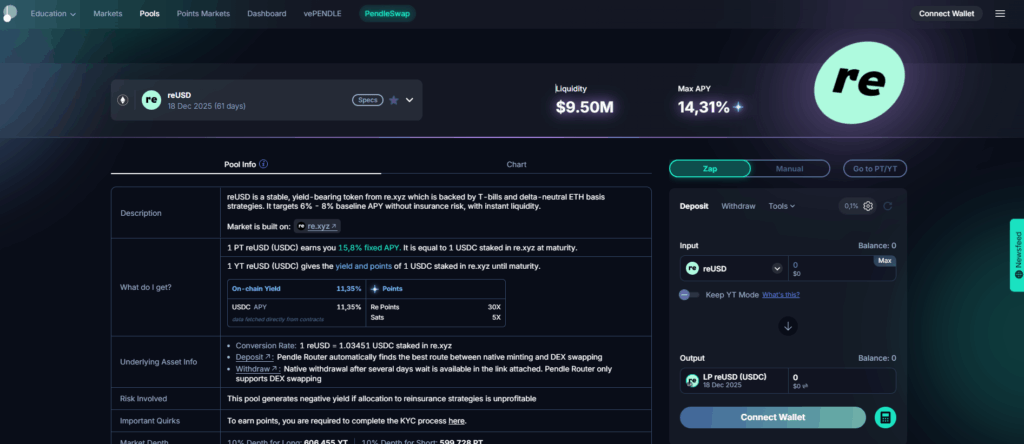Screen dimensions: 1024x444
Task: Open the calculator icon next to Connect Wallet
Action: [884, 417]
